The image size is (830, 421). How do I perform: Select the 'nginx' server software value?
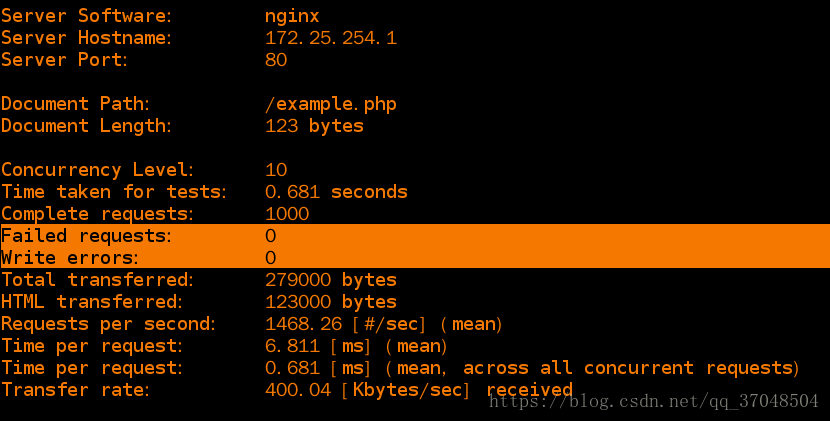(292, 17)
